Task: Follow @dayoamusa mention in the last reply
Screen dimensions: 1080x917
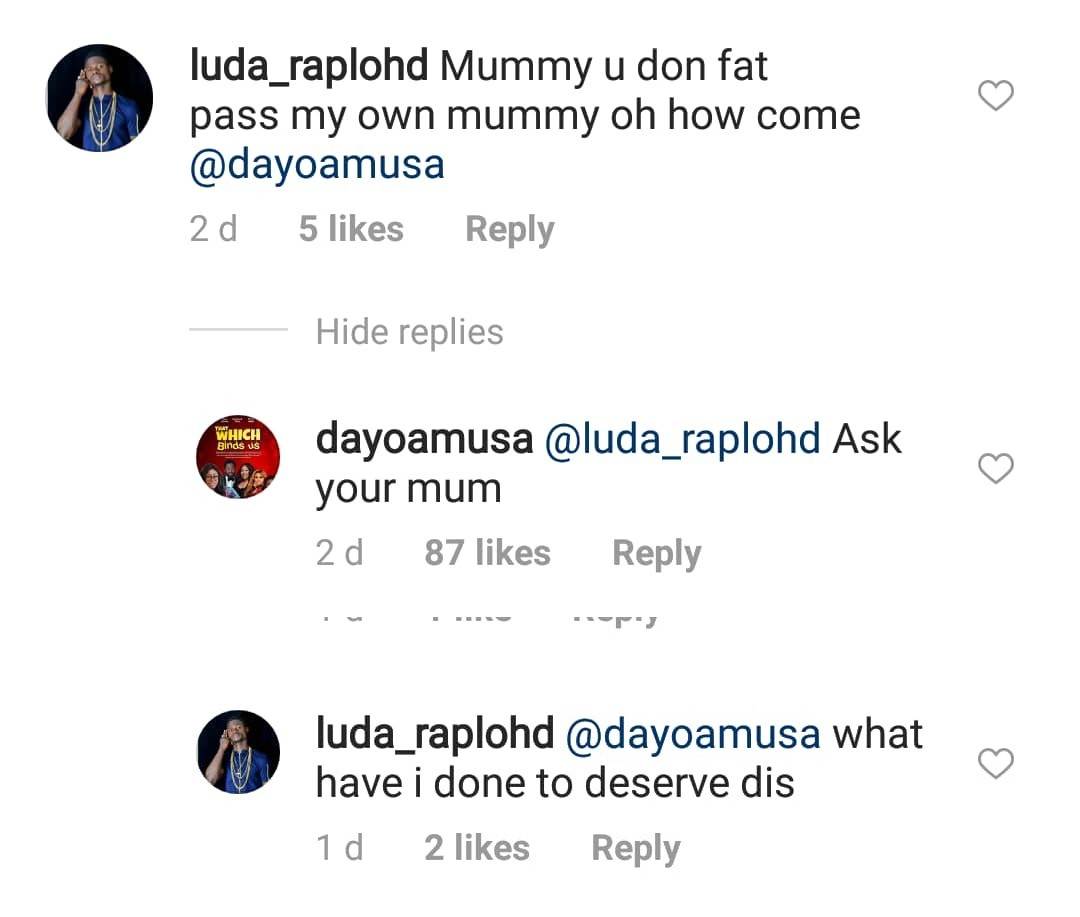Action: [x=693, y=734]
